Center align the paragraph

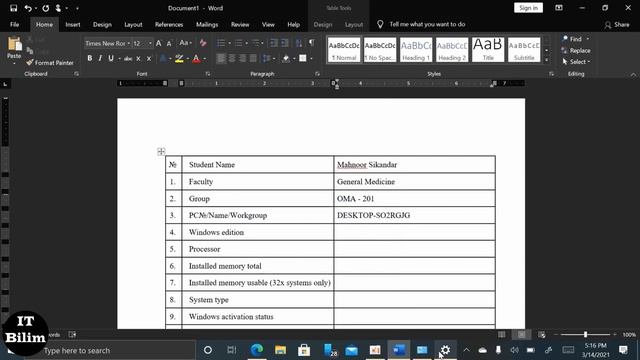point(232,58)
